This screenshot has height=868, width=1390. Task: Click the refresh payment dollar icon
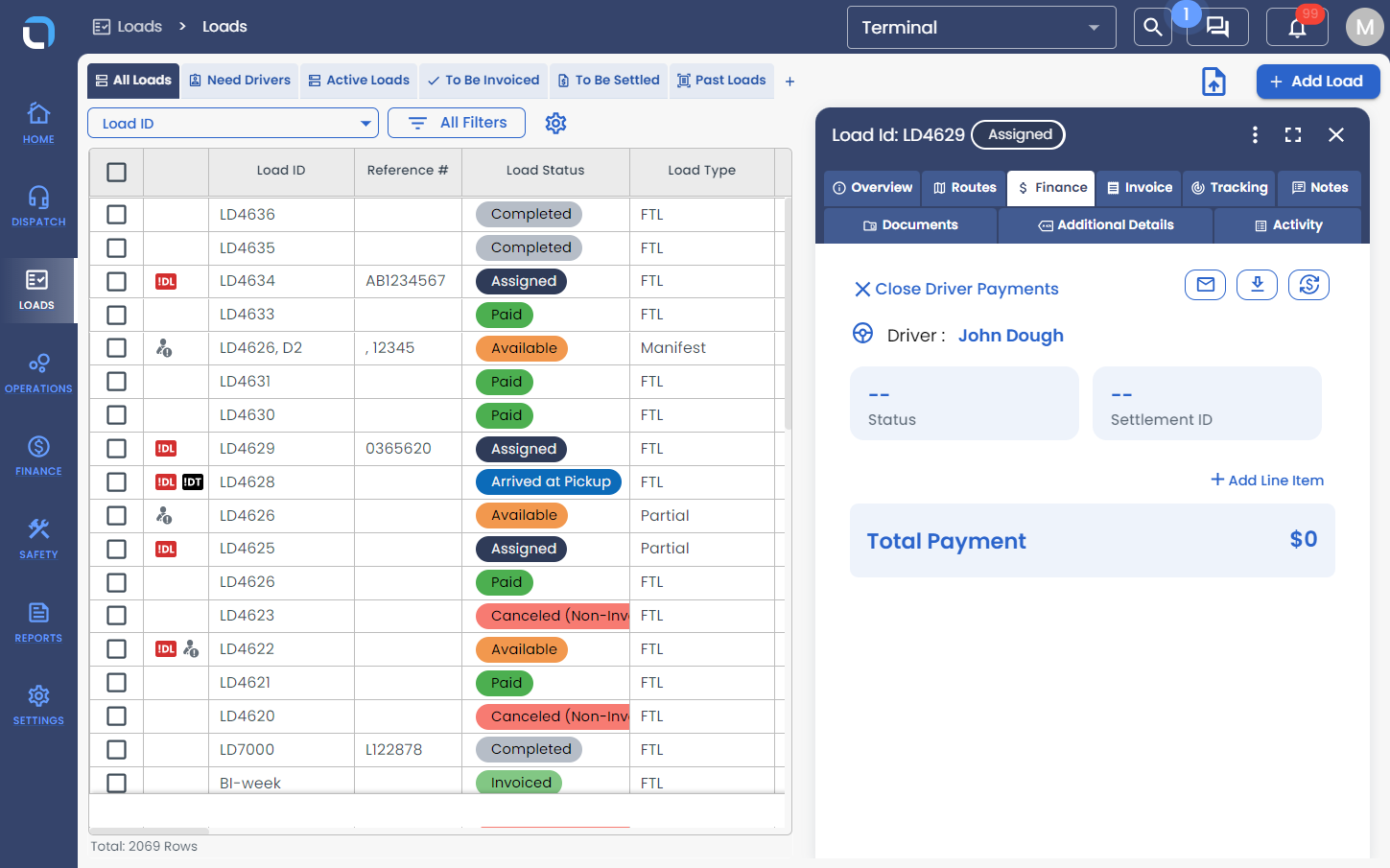pos(1308,285)
